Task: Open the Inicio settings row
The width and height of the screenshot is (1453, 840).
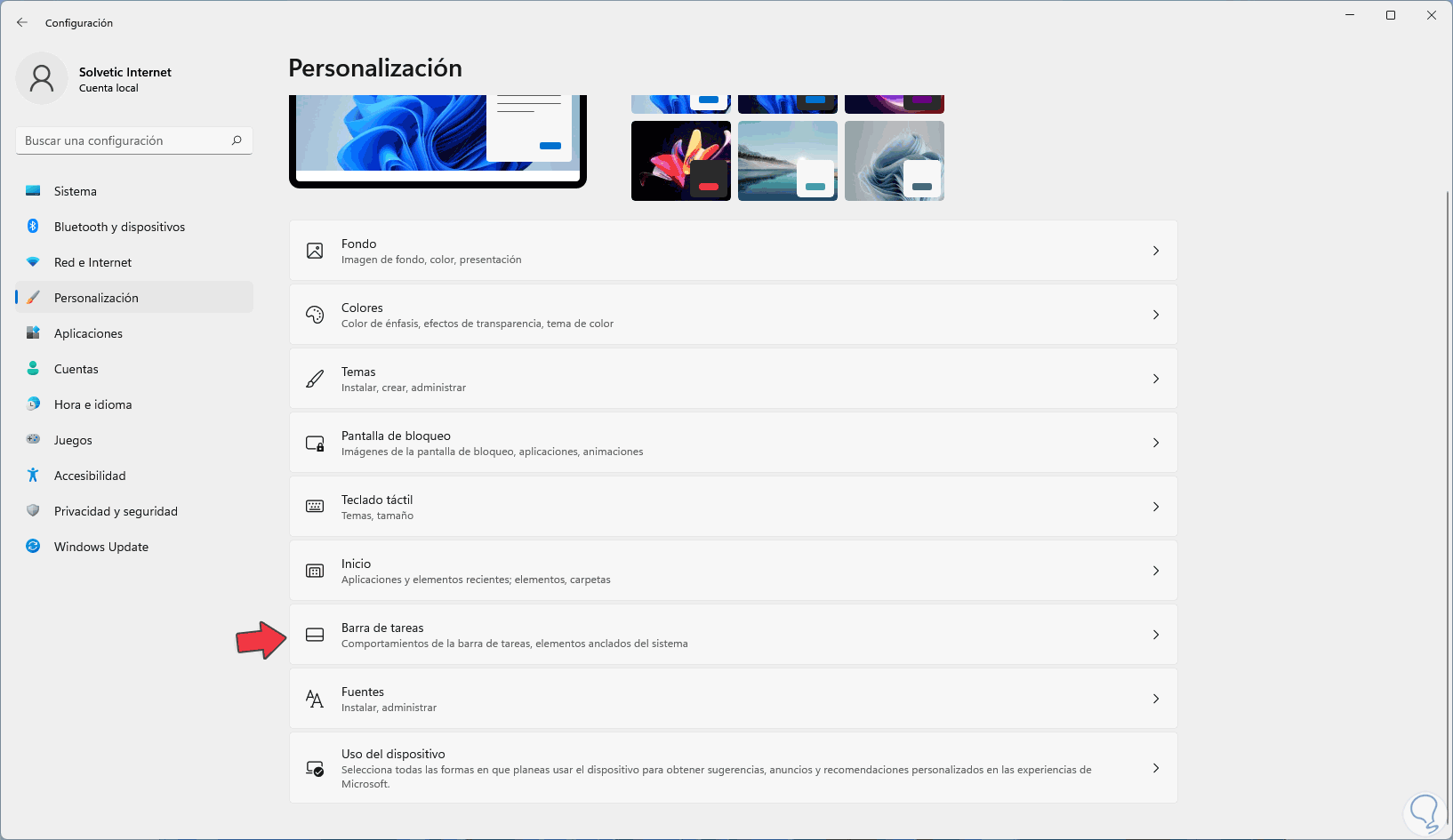Action: pyautogui.click(x=734, y=571)
